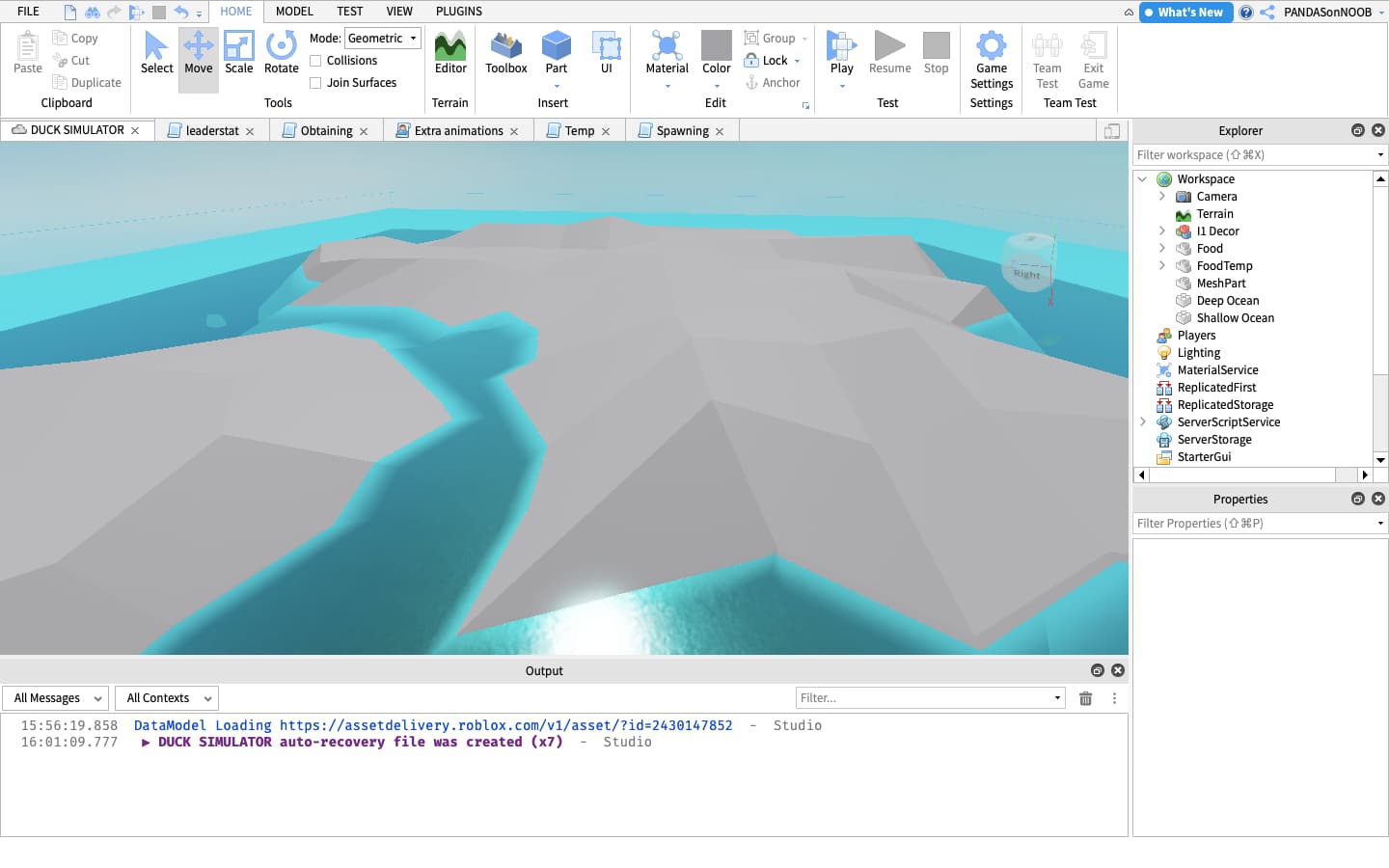Anchor the selected part
Image resolution: width=1389 pixels, height=868 pixels.
(x=772, y=83)
